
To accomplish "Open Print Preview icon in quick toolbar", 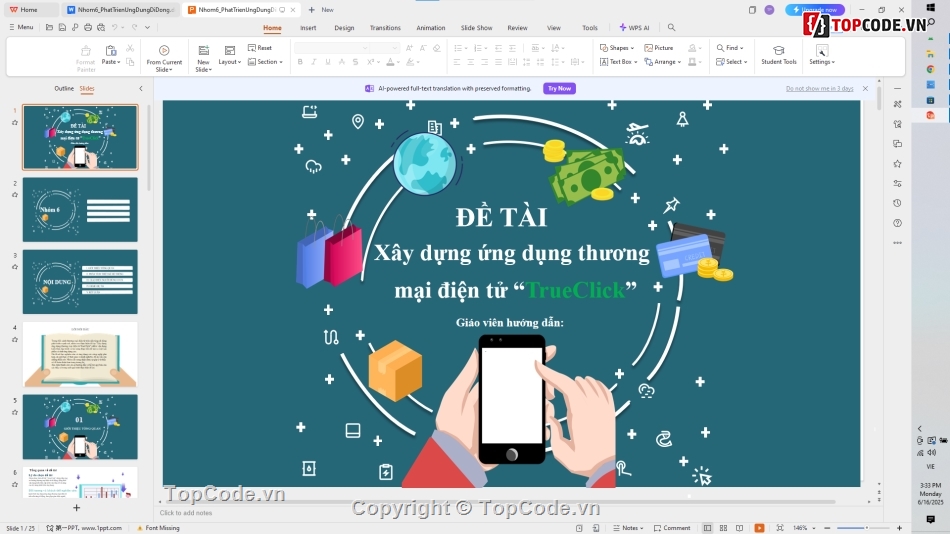I will point(101,27).
